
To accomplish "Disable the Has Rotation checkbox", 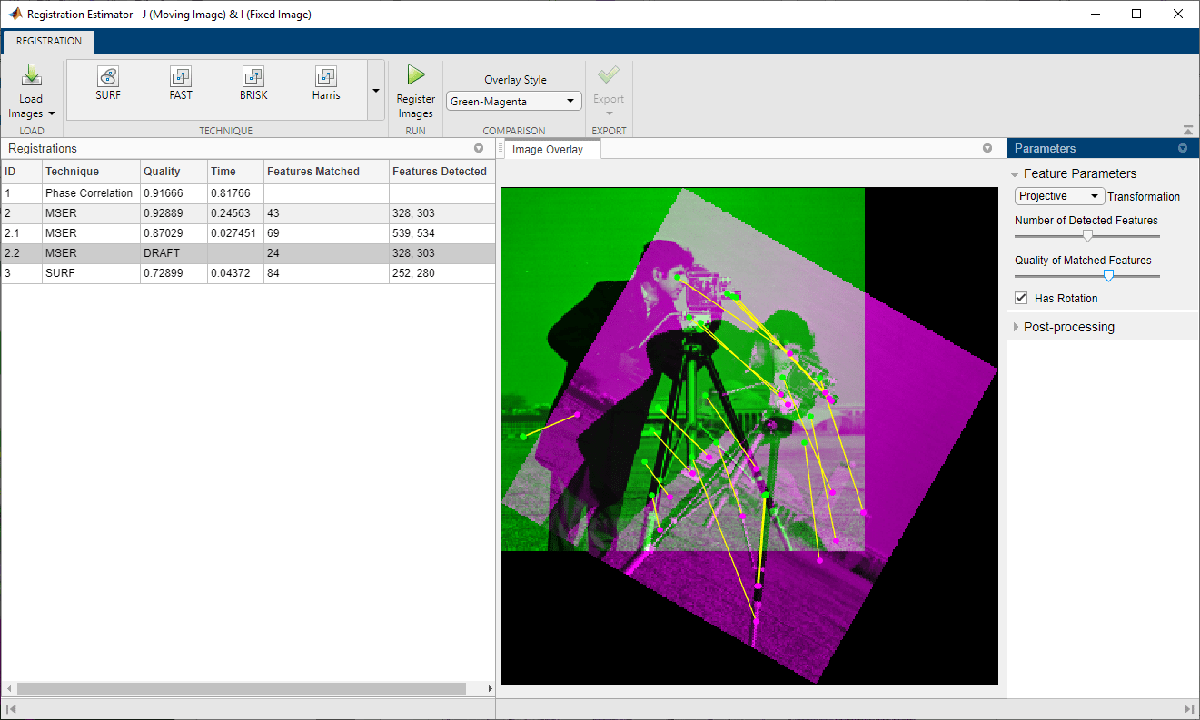I will pos(1021,297).
